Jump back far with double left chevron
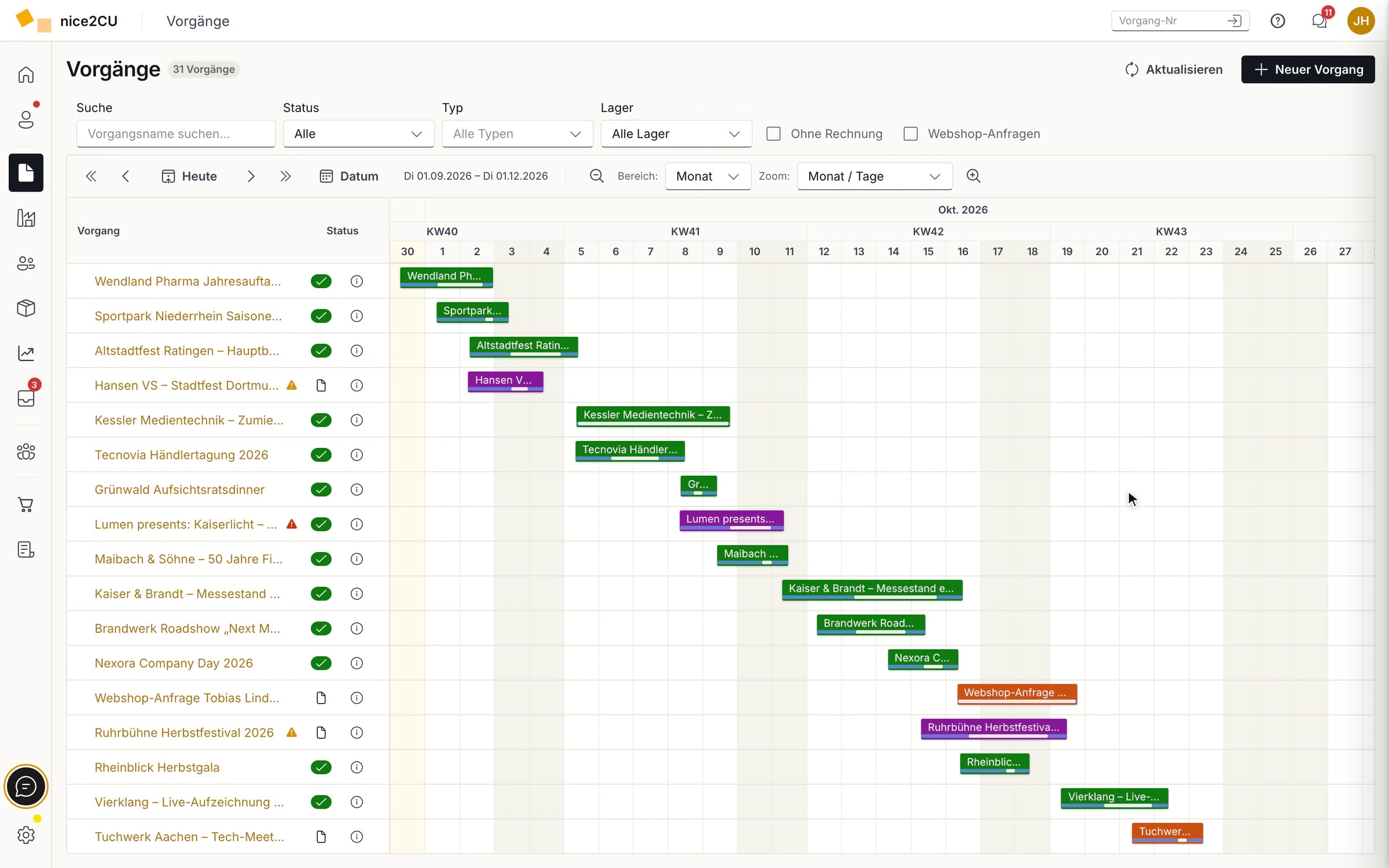This screenshot has width=1389, height=868. click(x=91, y=176)
